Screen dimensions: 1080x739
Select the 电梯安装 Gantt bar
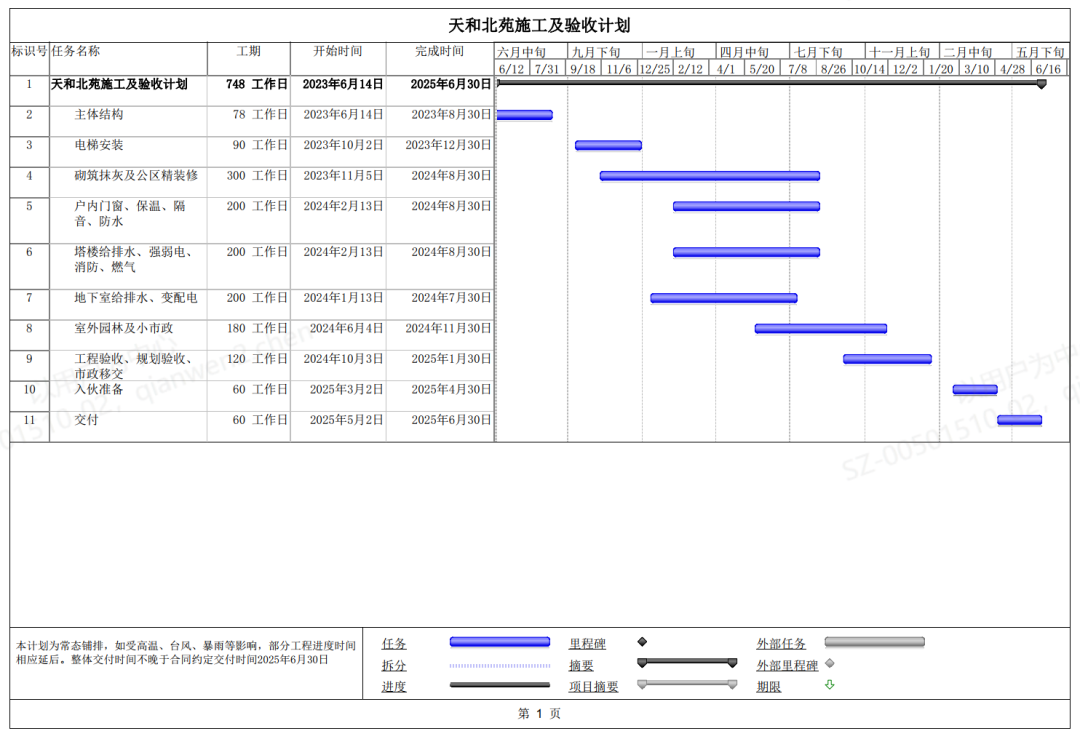point(608,145)
